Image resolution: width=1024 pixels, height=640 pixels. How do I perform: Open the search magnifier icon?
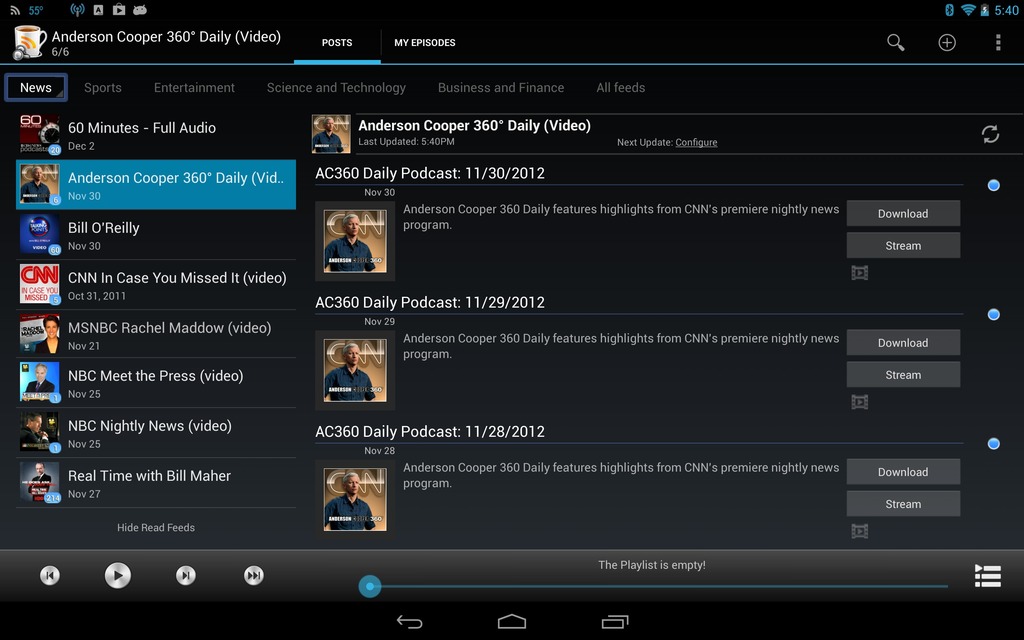(x=895, y=42)
